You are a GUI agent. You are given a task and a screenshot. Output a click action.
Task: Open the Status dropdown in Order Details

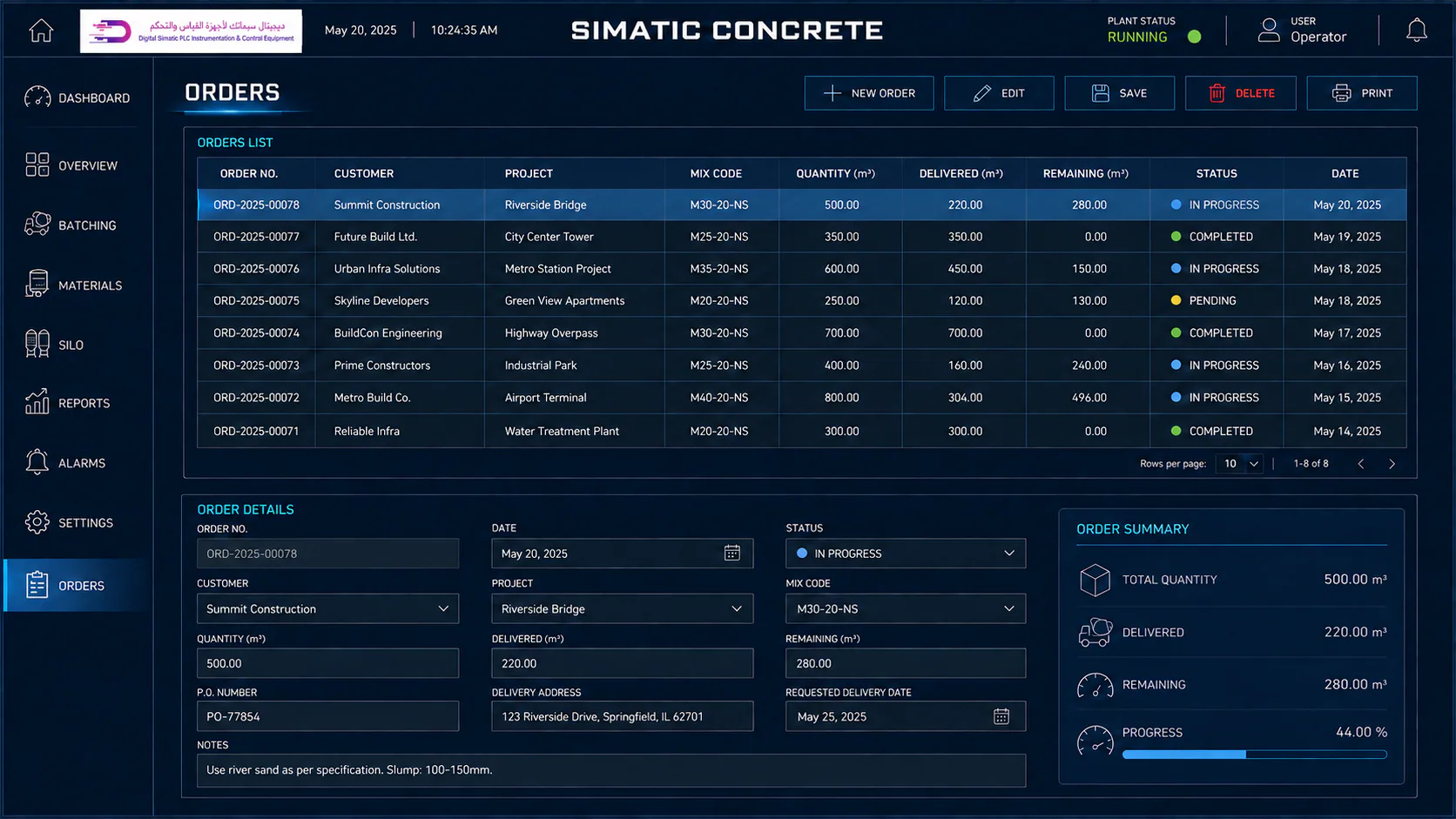[x=906, y=554]
